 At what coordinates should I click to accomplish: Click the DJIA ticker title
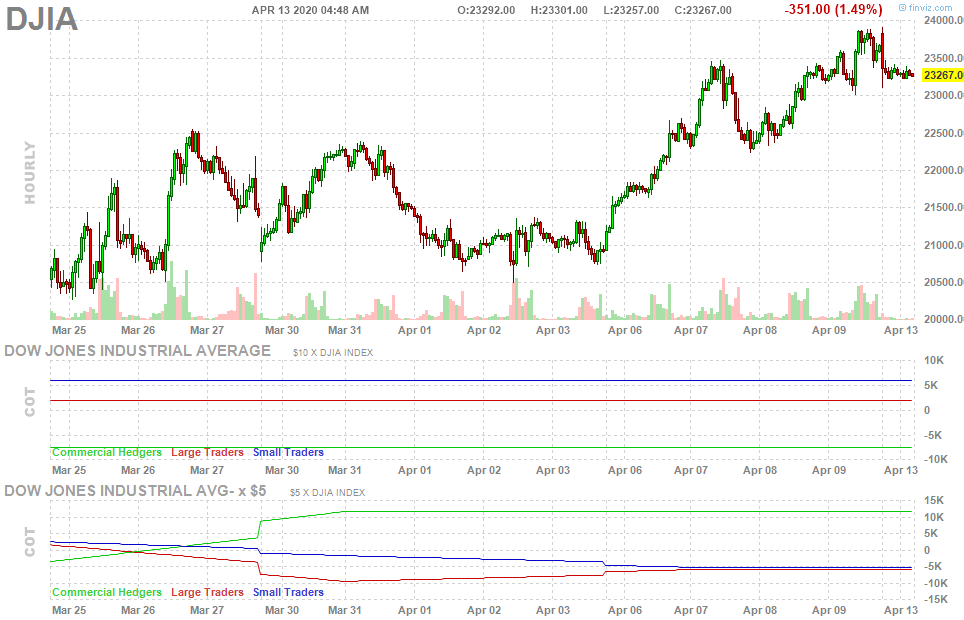pyautogui.click(x=42, y=18)
